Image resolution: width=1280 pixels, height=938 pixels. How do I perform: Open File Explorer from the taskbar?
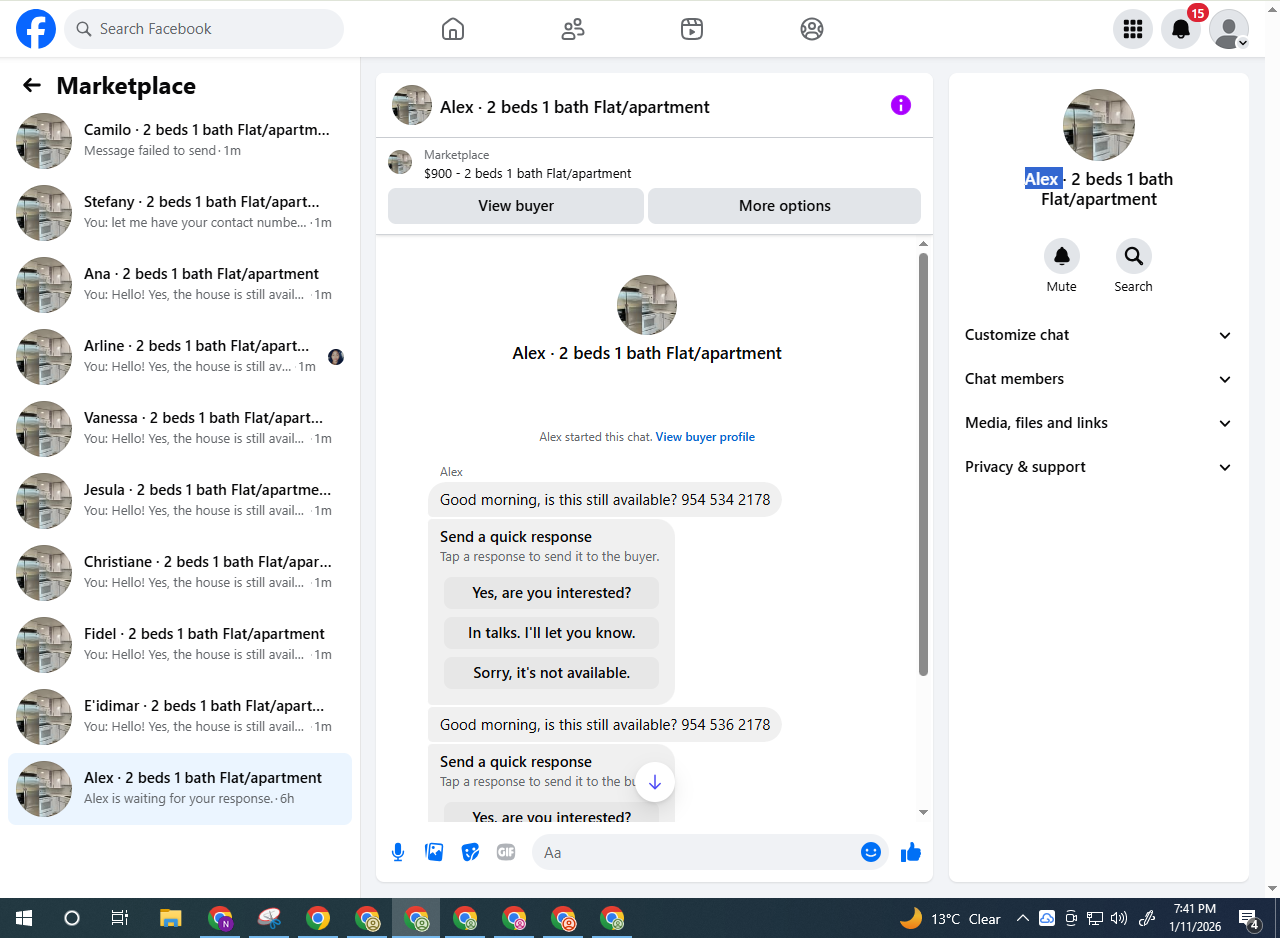[x=171, y=918]
